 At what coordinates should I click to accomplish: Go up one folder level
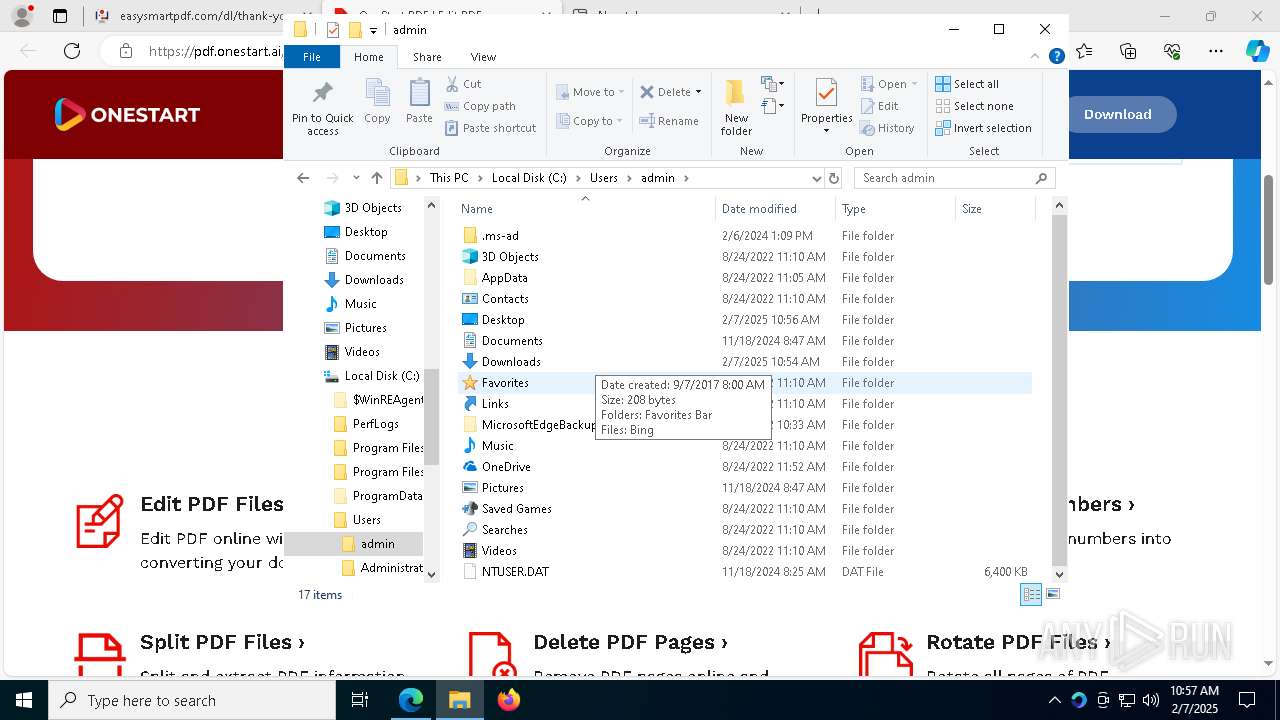[376, 178]
